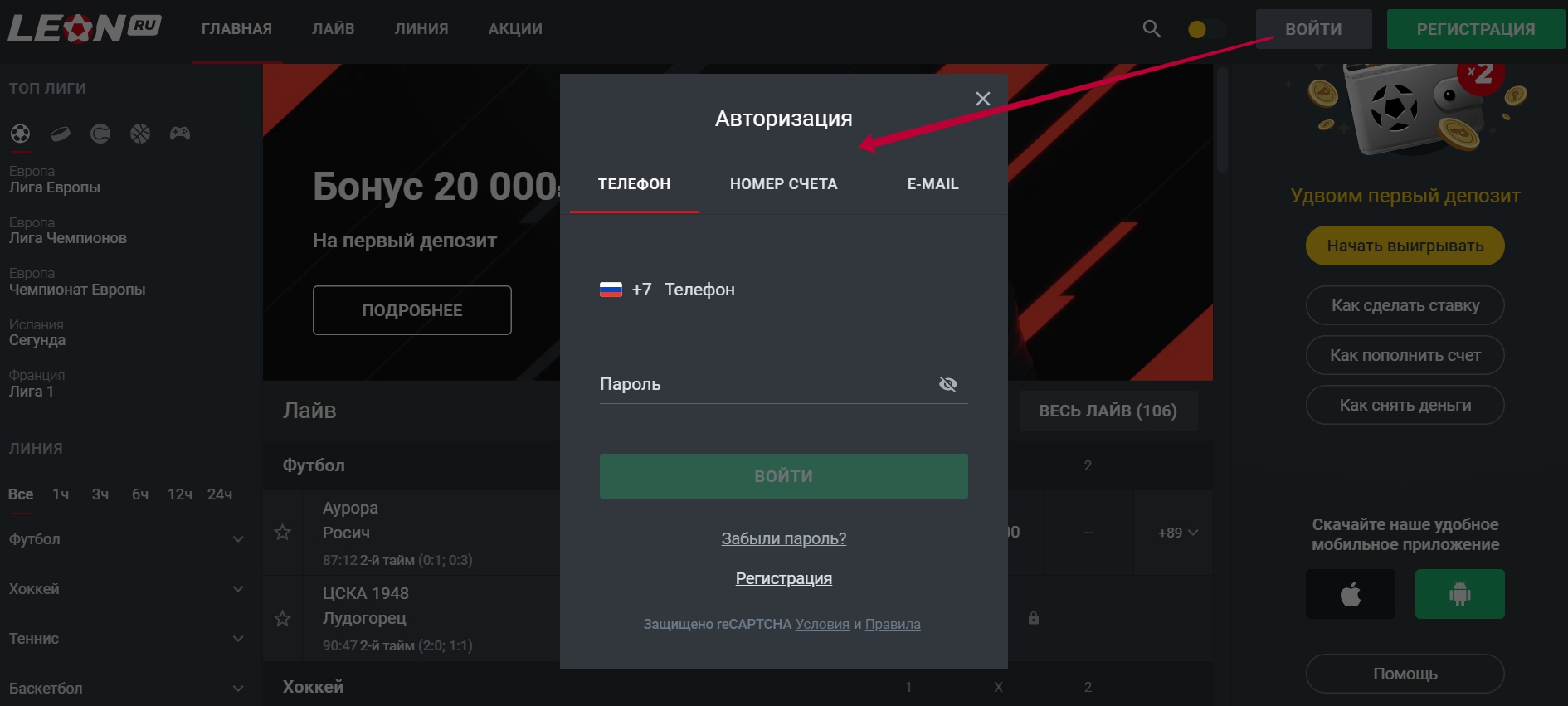Favorite the ЦСКА 1948 match star
Viewport: 1568px width, 706px height.
(282, 619)
